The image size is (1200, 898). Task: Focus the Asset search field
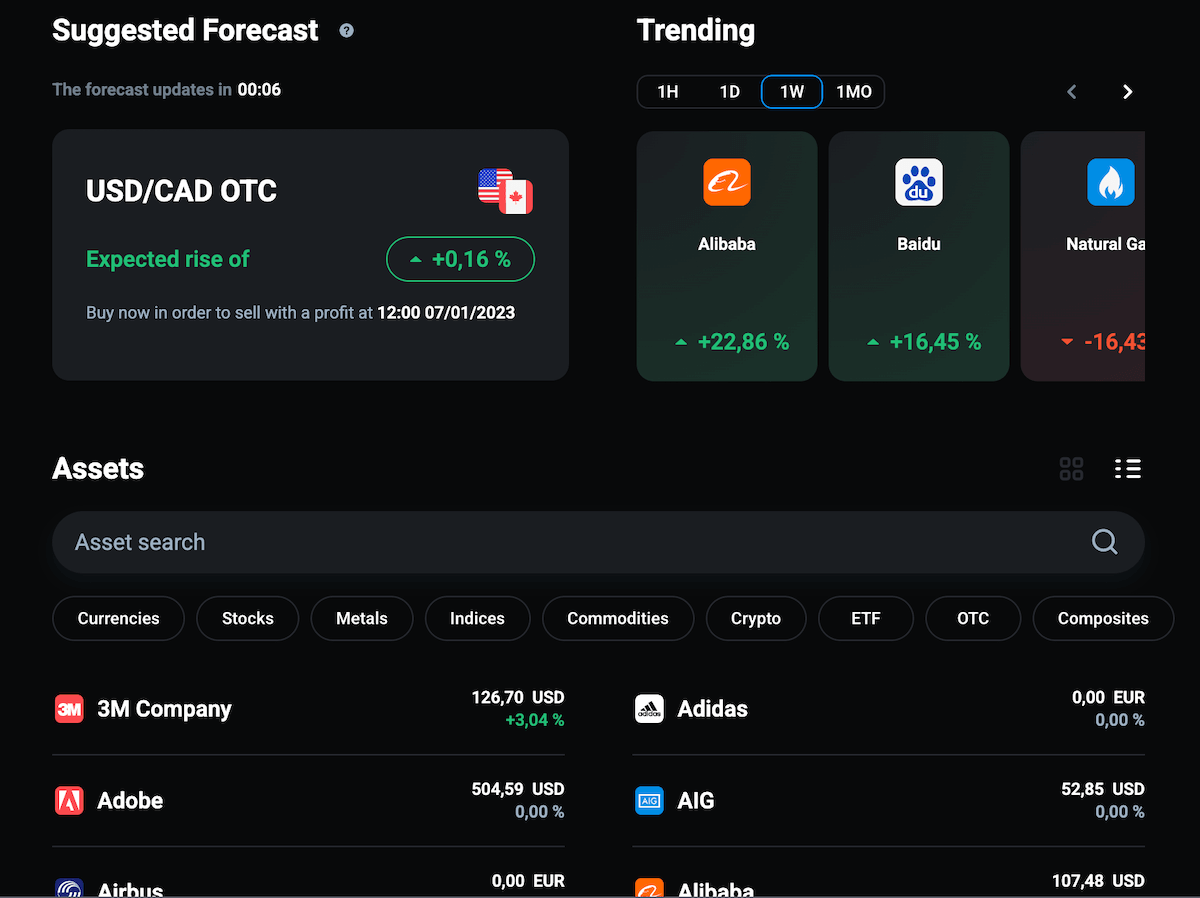pos(598,542)
